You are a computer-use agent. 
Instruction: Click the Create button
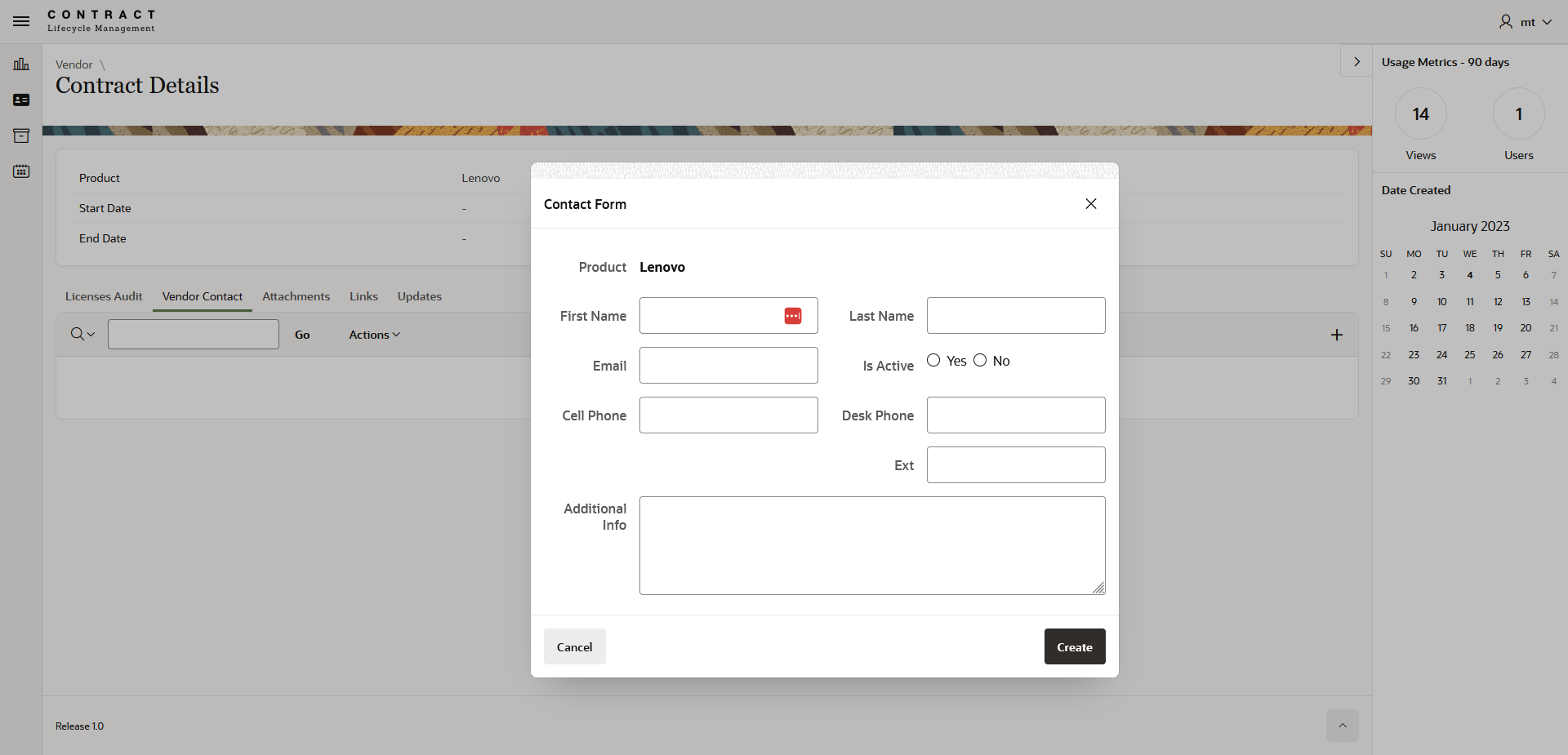pos(1075,646)
